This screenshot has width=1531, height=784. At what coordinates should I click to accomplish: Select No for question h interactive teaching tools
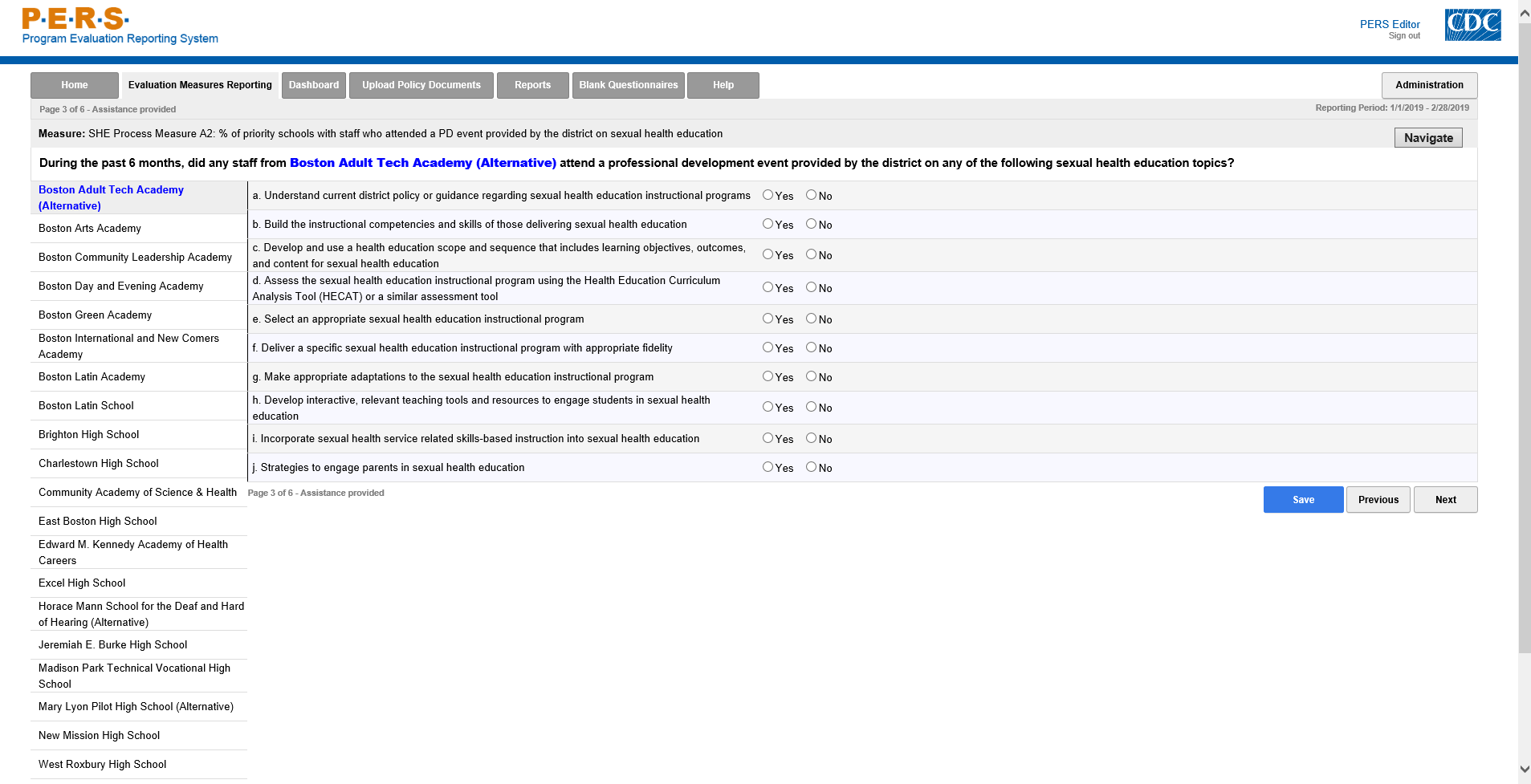pos(812,407)
